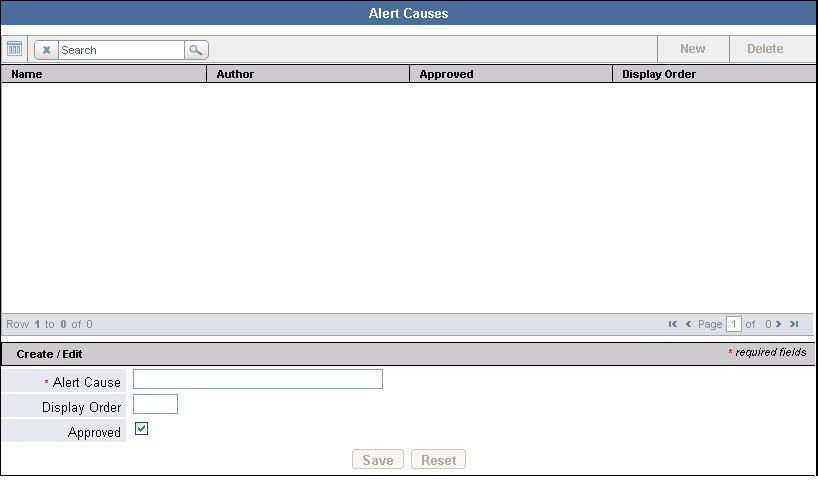Viewport: 818px width, 495px height.
Task: Click the Page number input box
Action: coord(733,324)
